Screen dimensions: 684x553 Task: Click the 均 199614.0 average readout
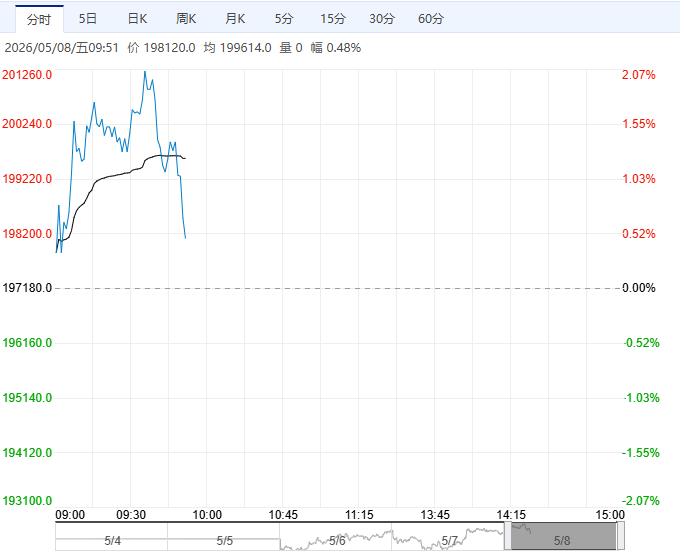tap(237, 48)
